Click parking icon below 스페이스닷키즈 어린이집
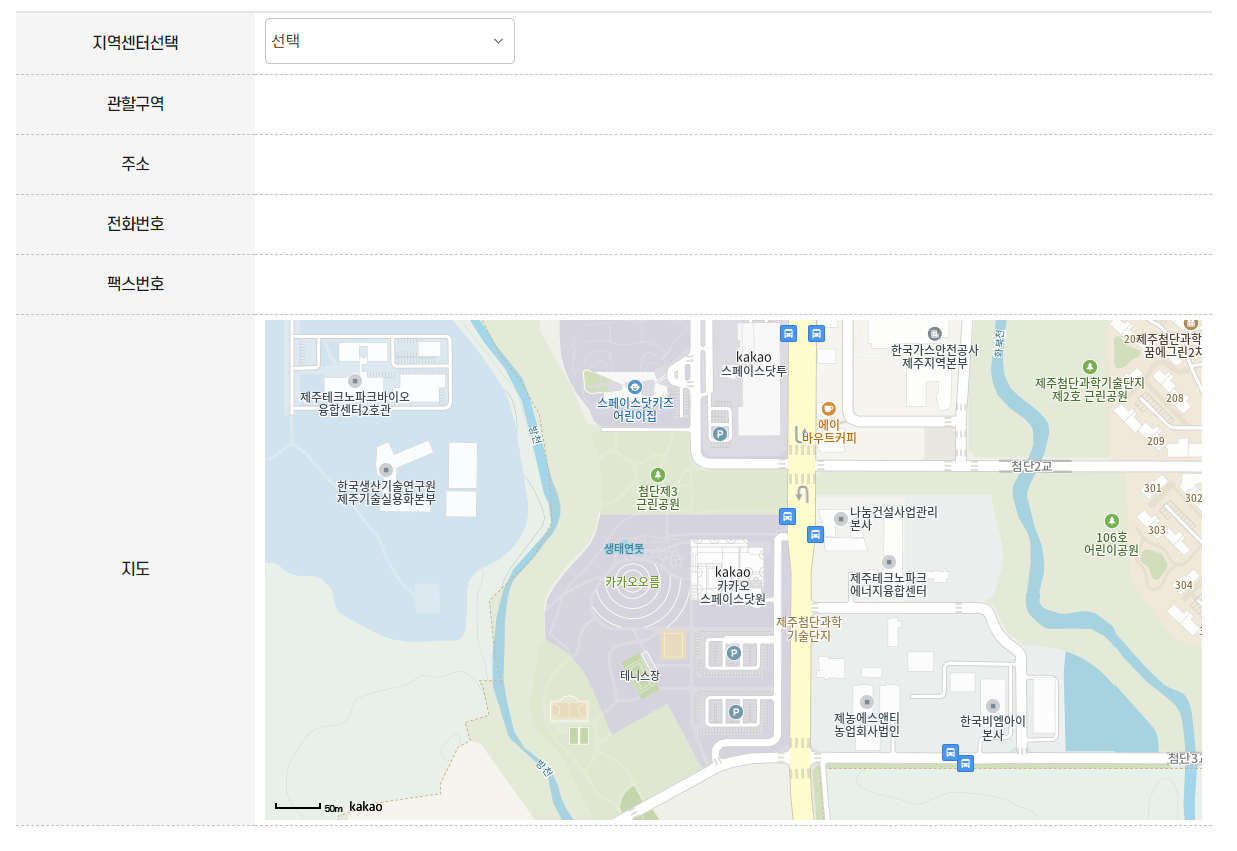Image resolution: width=1237 pixels, height=851 pixels. point(719,433)
